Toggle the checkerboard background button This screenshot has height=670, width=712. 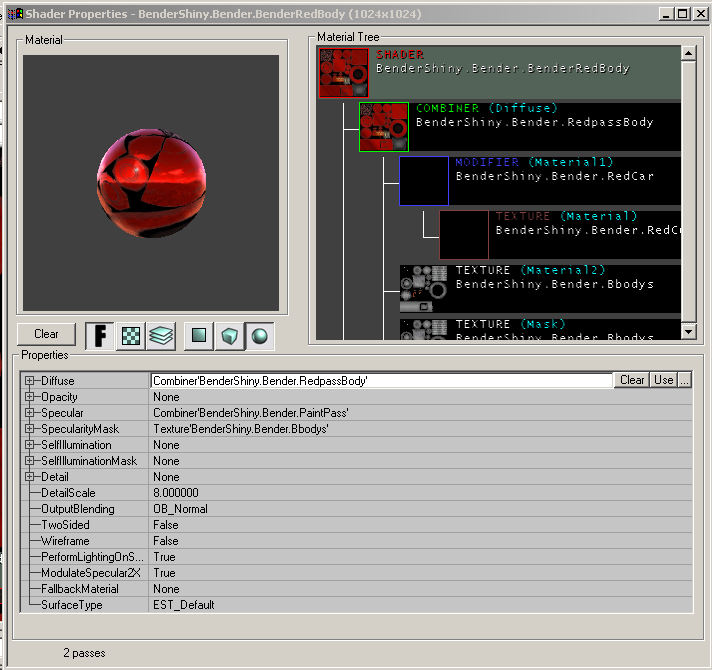click(131, 336)
